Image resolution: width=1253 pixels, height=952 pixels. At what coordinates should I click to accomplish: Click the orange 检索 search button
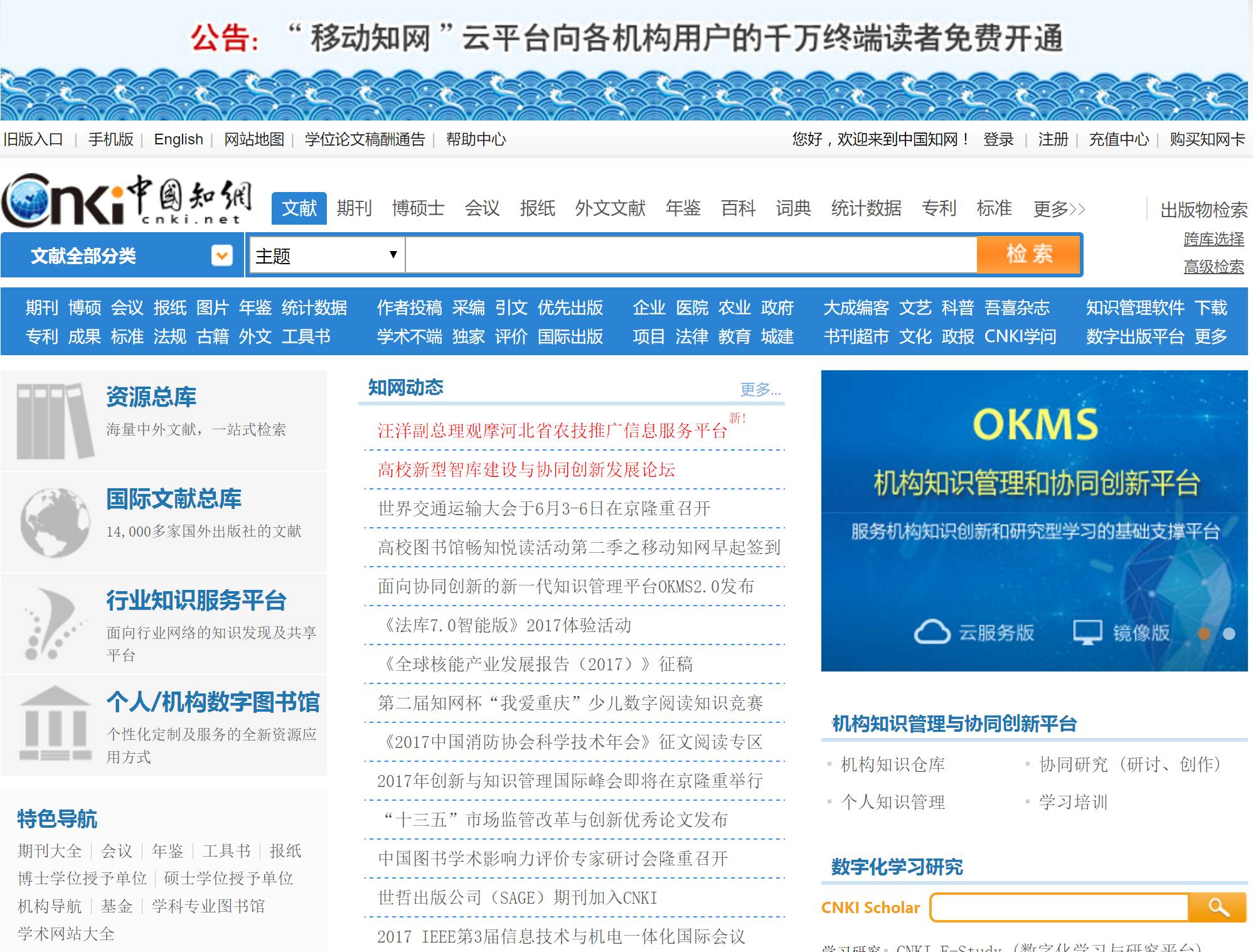coord(1028,254)
